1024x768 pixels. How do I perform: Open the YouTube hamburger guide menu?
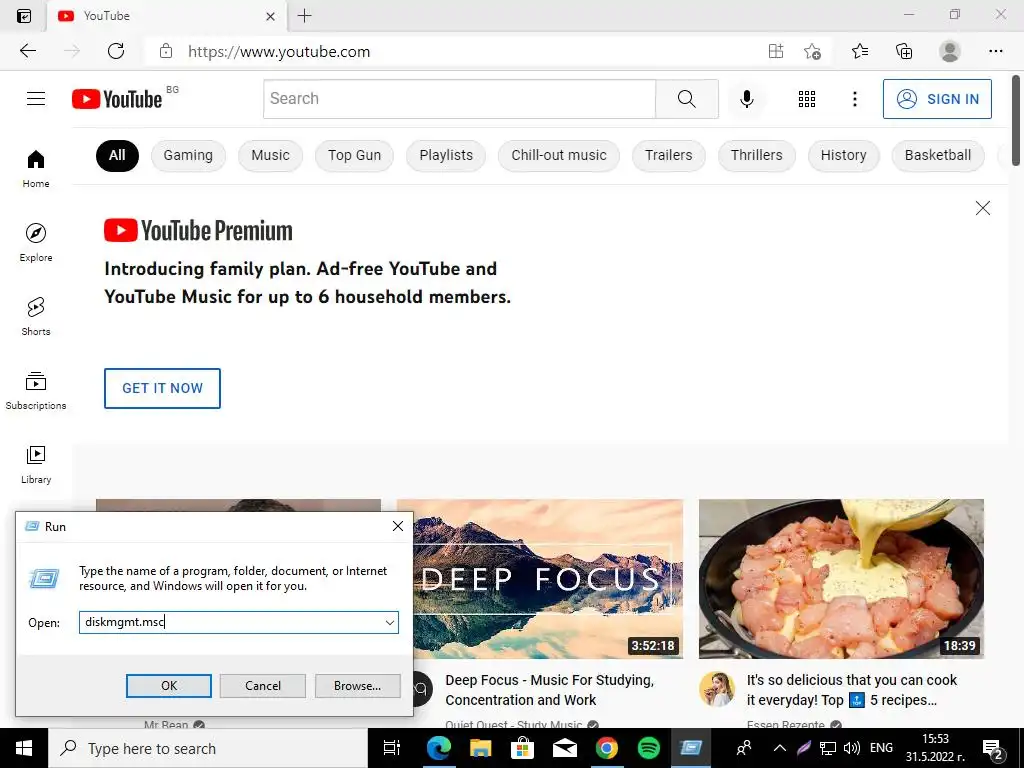(x=36, y=99)
